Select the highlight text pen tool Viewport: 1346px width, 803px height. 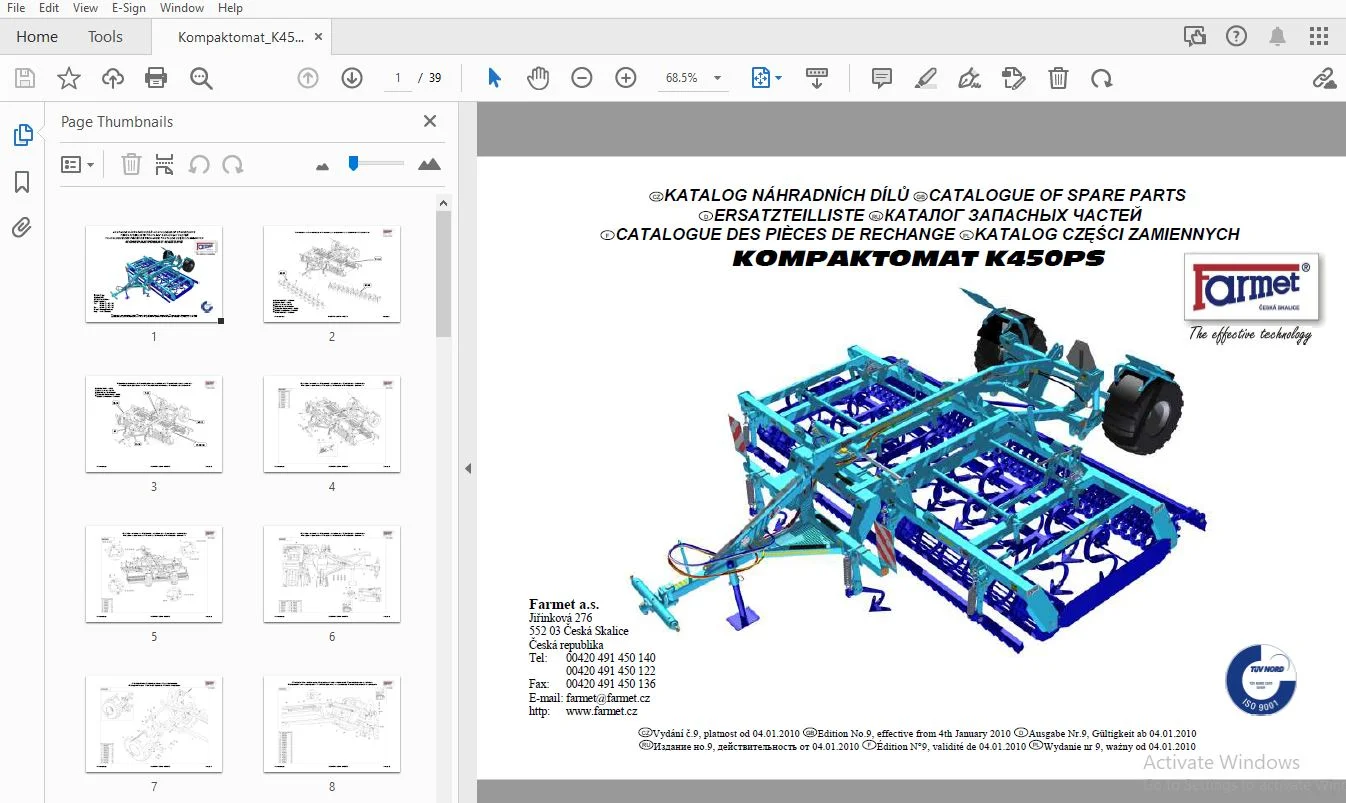[x=926, y=78]
